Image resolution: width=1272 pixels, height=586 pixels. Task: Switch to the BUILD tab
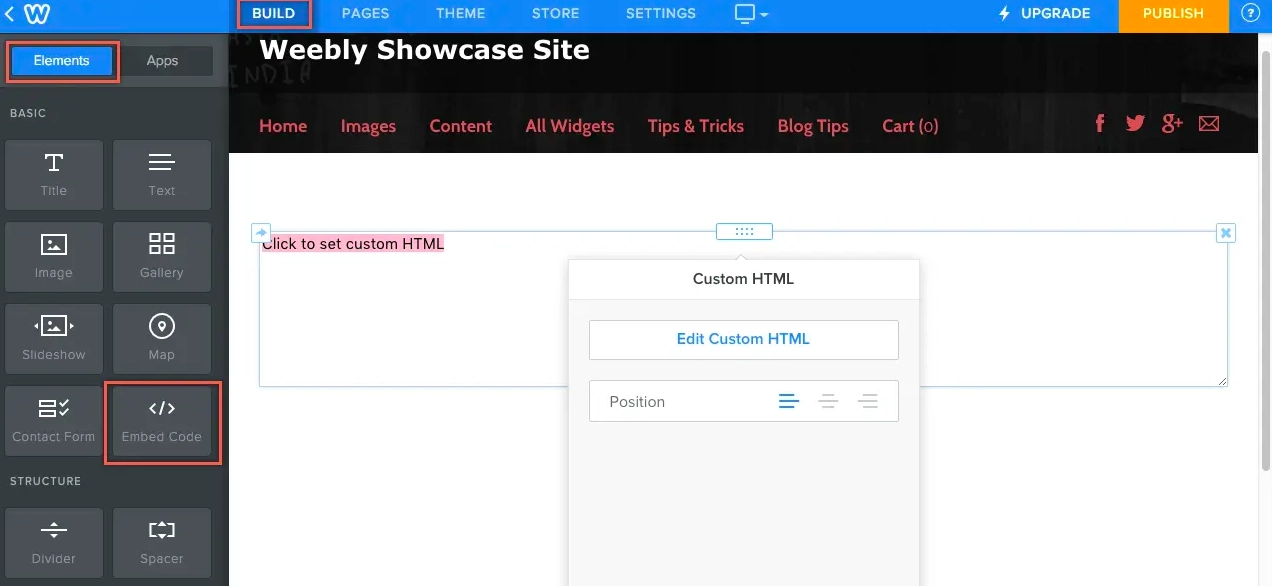(x=274, y=14)
